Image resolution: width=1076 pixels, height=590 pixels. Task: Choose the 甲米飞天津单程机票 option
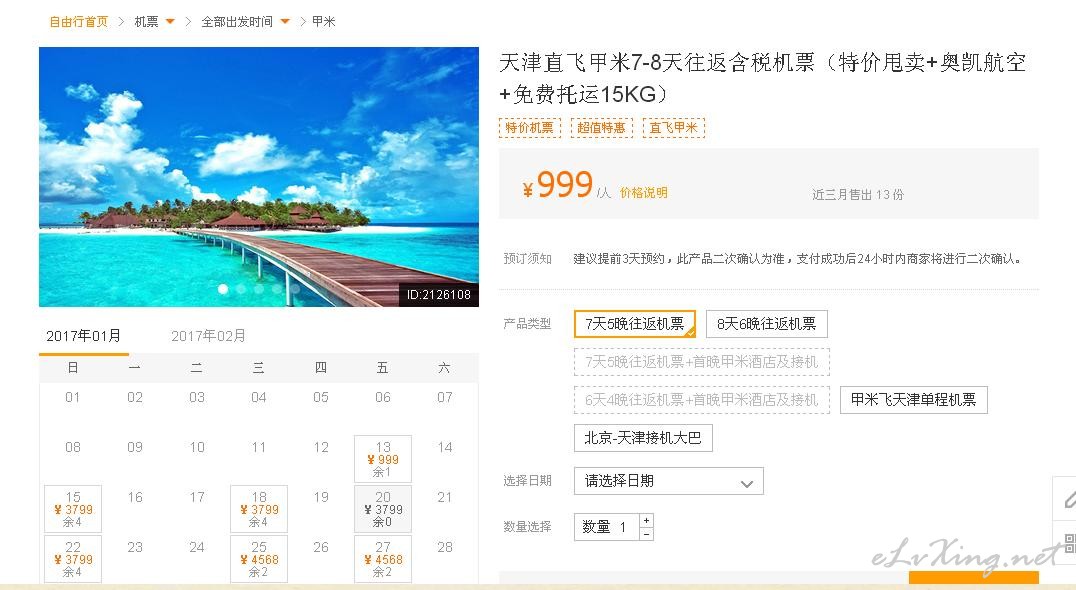click(913, 399)
